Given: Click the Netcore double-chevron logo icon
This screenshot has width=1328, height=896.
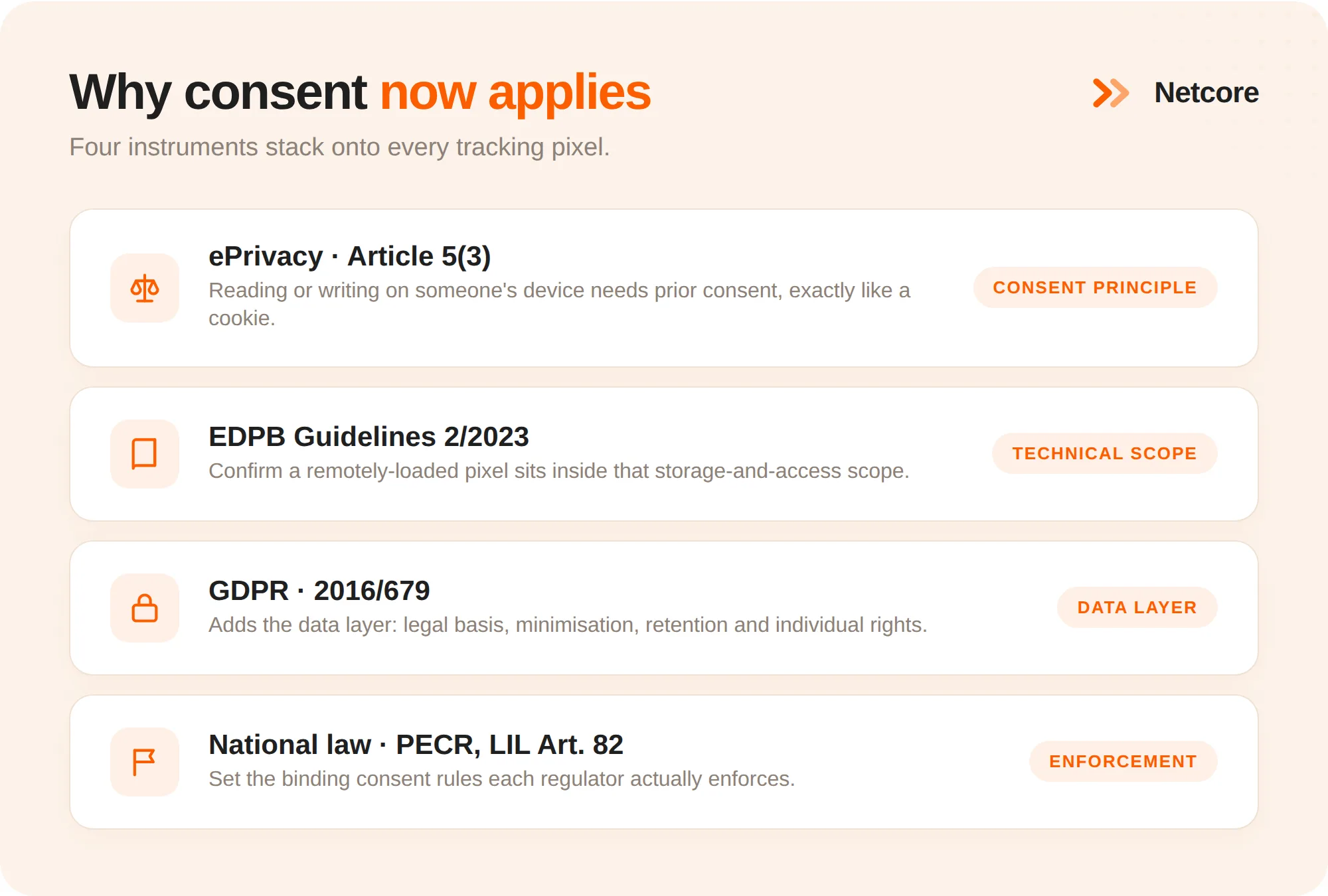Looking at the screenshot, I should (1111, 93).
